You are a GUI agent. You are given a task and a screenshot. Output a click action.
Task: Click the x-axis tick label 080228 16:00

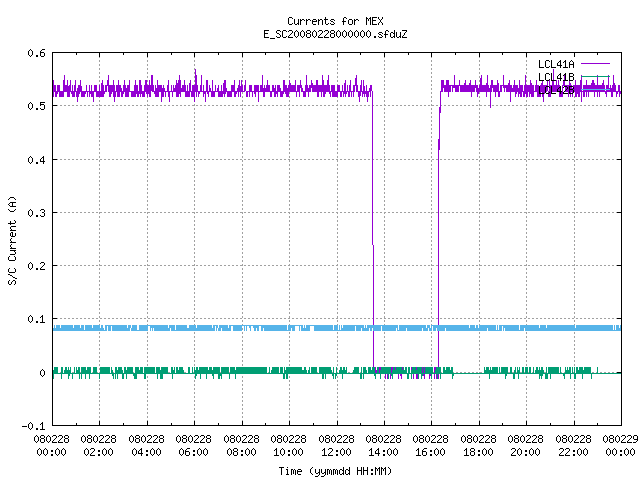[x=431, y=446]
